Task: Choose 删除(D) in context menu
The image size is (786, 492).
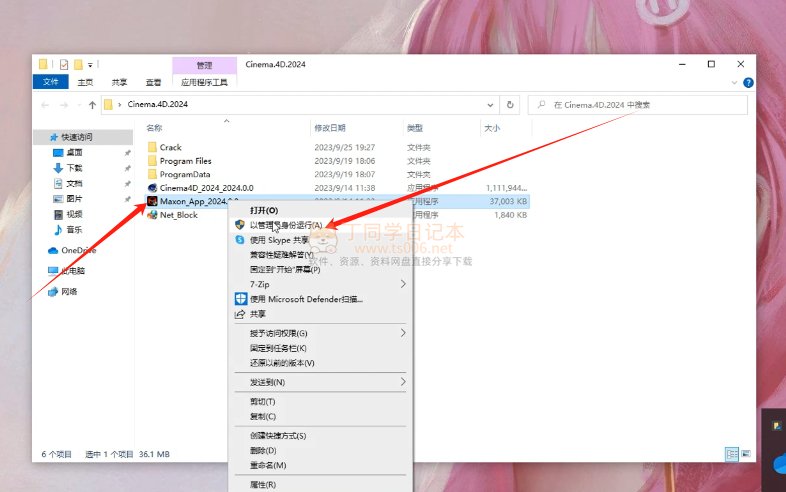Action: pos(263,450)
